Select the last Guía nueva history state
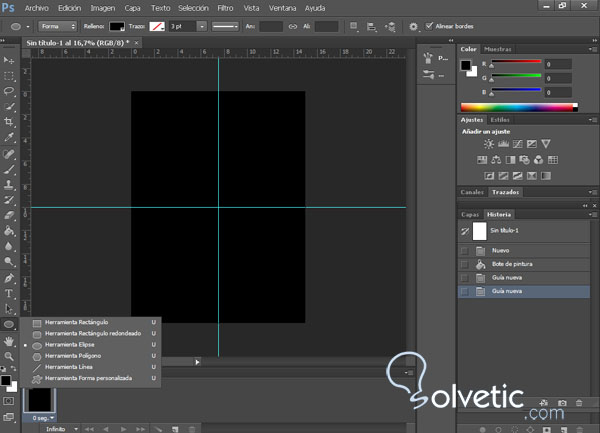 pyautogui.click(x=506, y=290)
